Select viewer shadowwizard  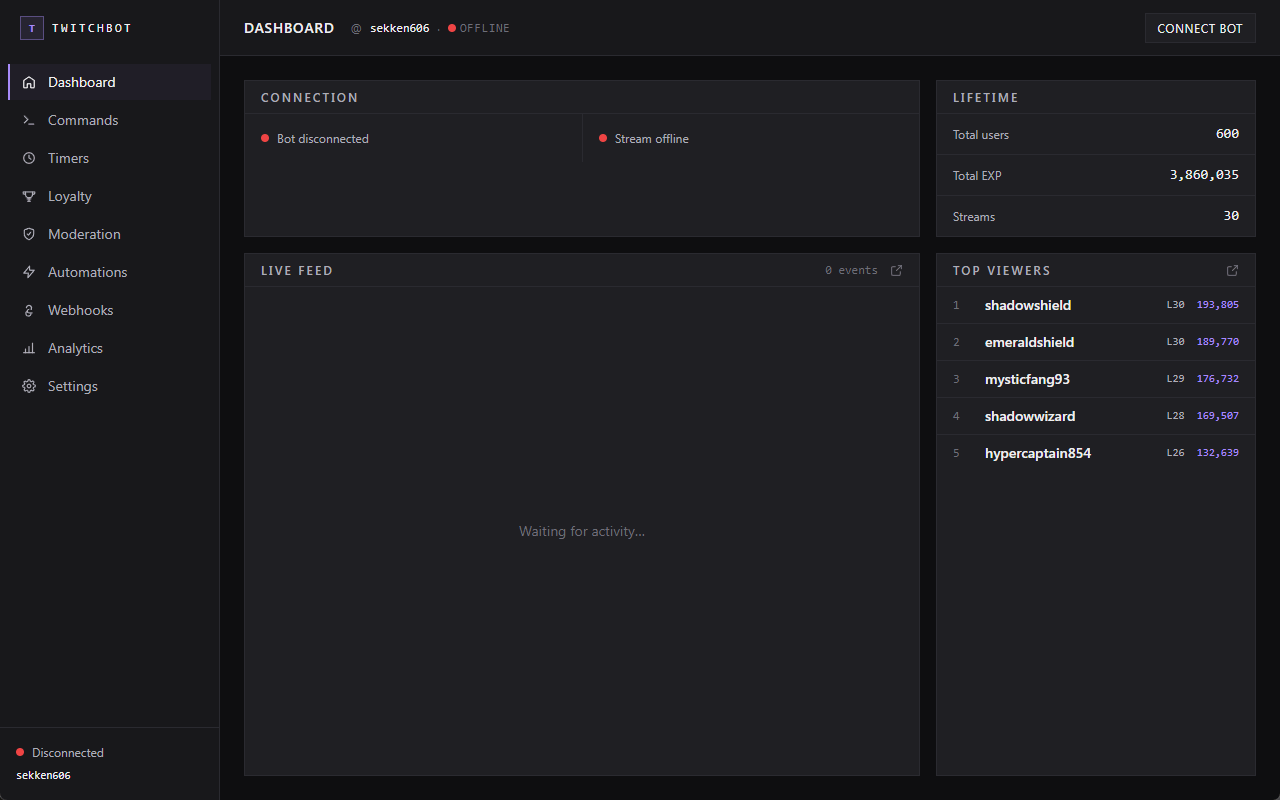coord(1030,416)
